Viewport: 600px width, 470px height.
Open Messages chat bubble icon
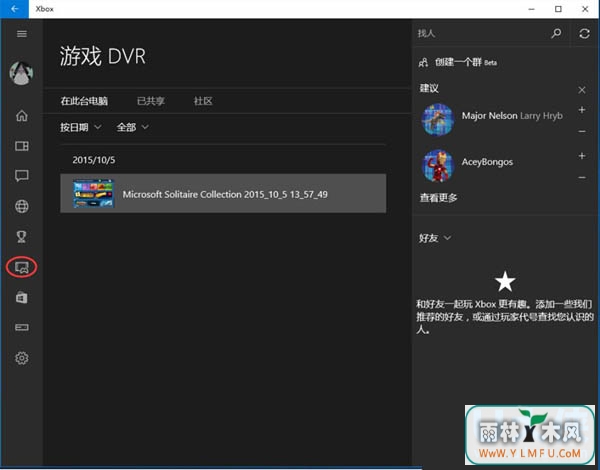click(22, 176)
